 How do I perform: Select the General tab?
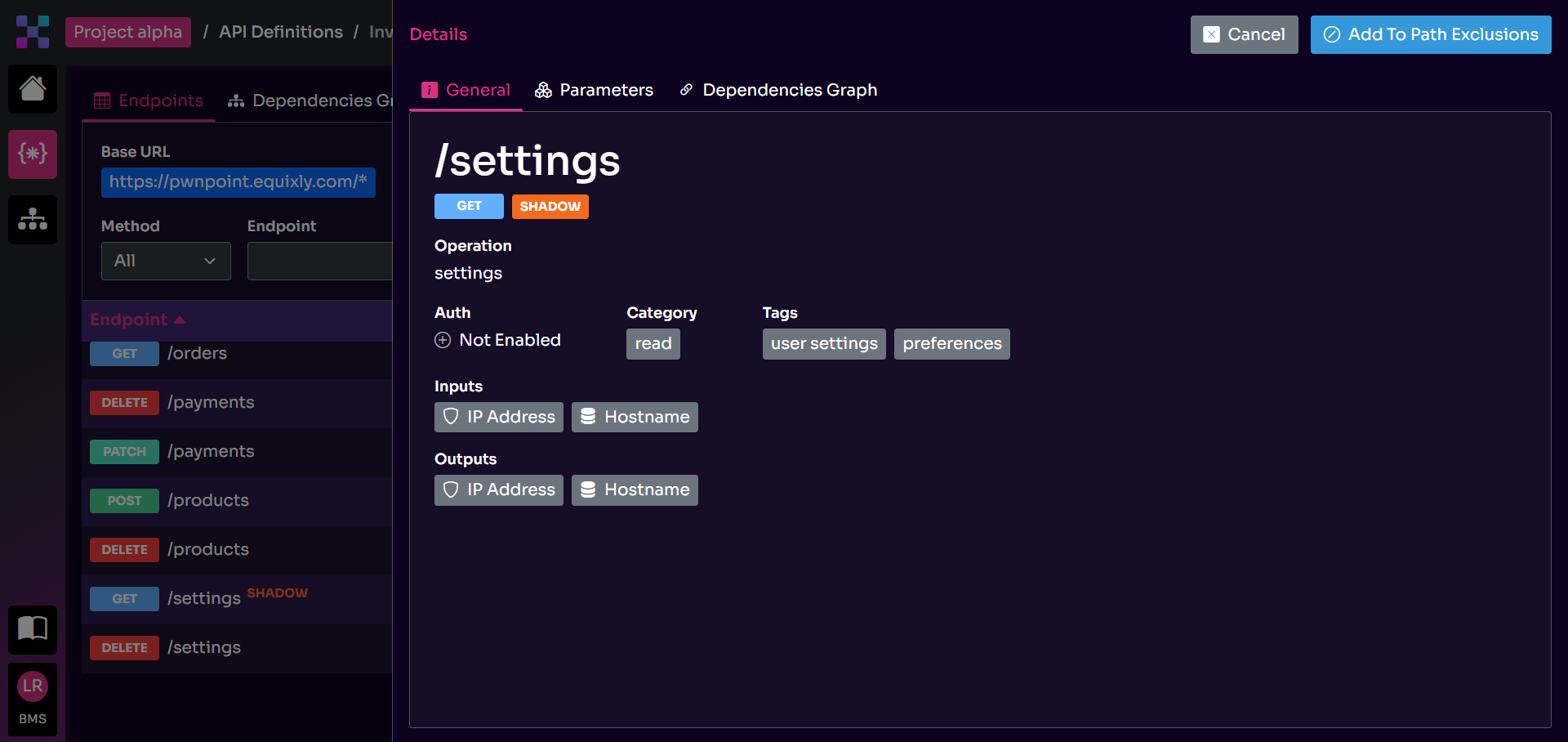tap(465, 90)
